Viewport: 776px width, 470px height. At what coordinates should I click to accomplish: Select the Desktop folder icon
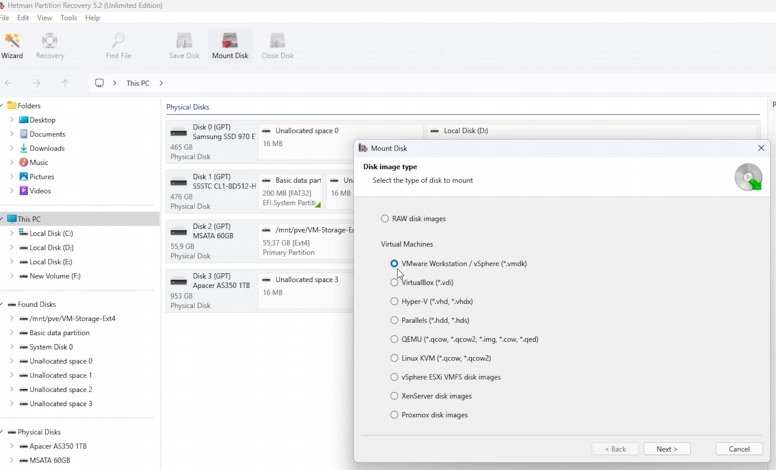click(x=23, y=120)
